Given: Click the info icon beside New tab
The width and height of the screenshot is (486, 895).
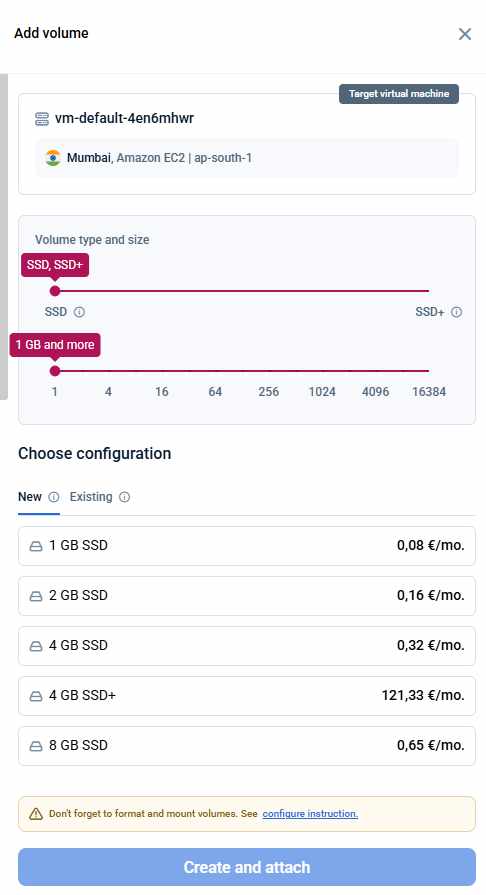Looking at the screenshot, I should point(54,497).
